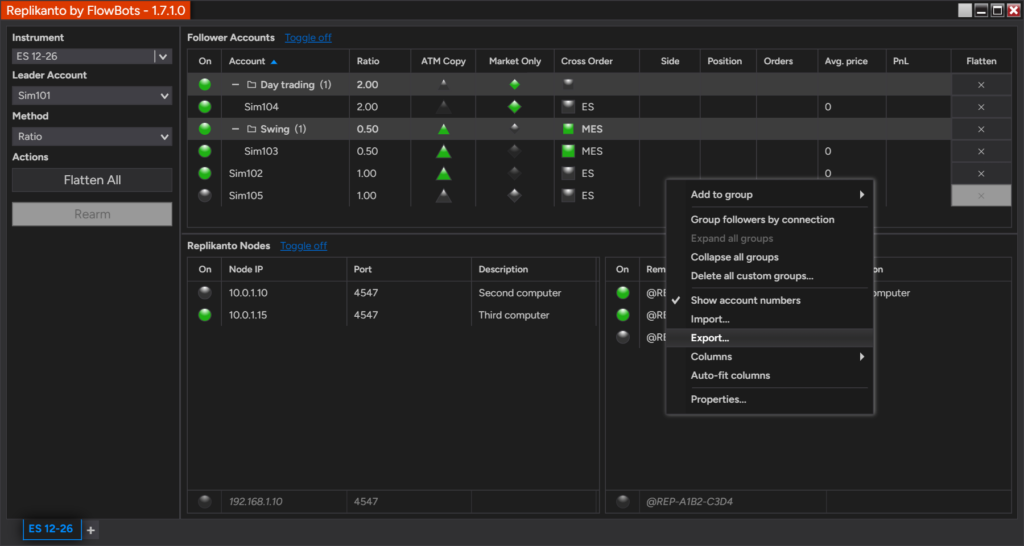Turn off Sim104 On light
This screenshot has width=1024, height=546.
(205, 106)
